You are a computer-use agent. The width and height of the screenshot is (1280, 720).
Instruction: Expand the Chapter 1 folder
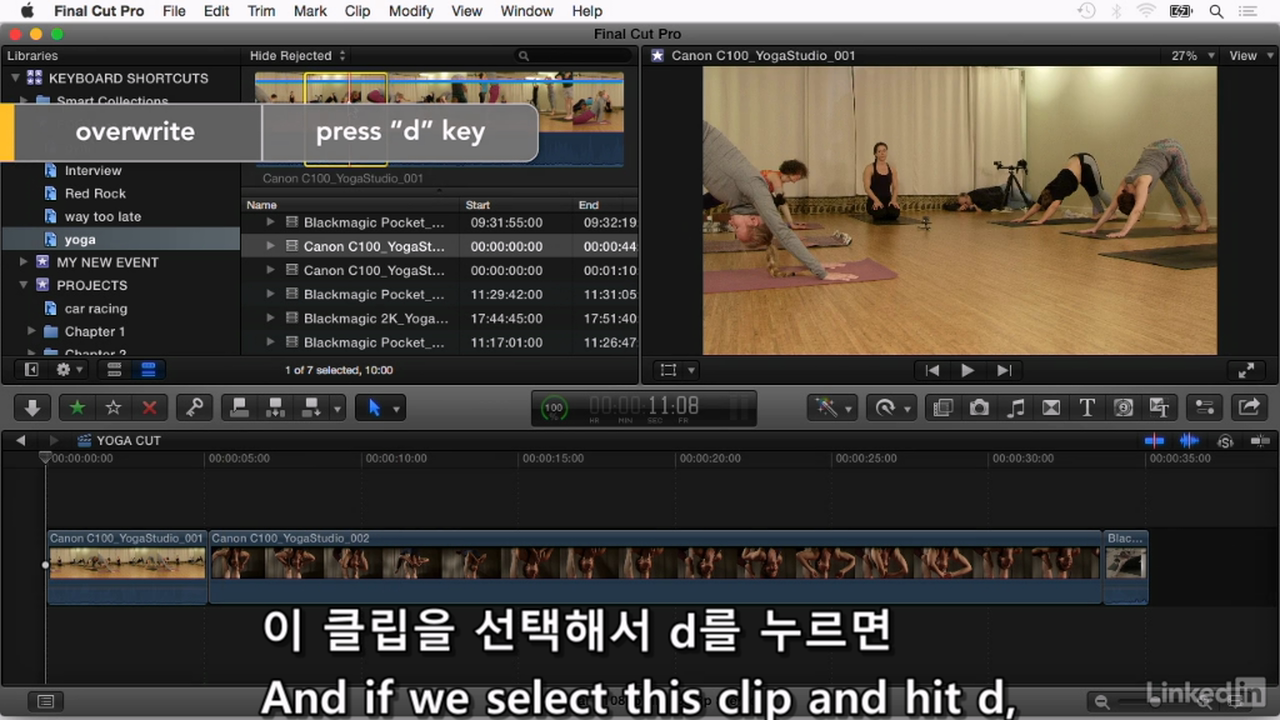click(31, 331)
